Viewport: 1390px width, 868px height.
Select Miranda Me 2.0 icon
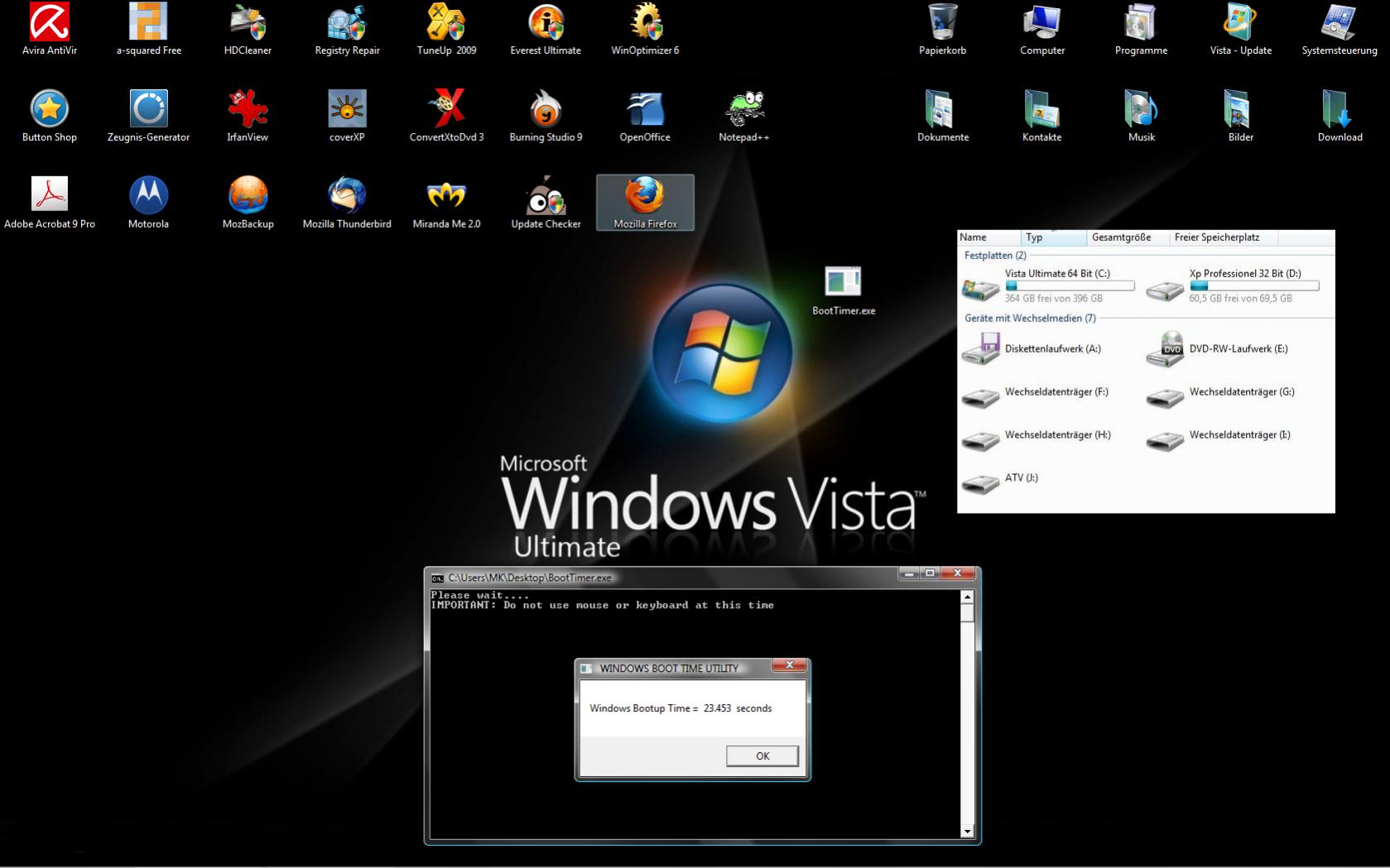(446, 203)
